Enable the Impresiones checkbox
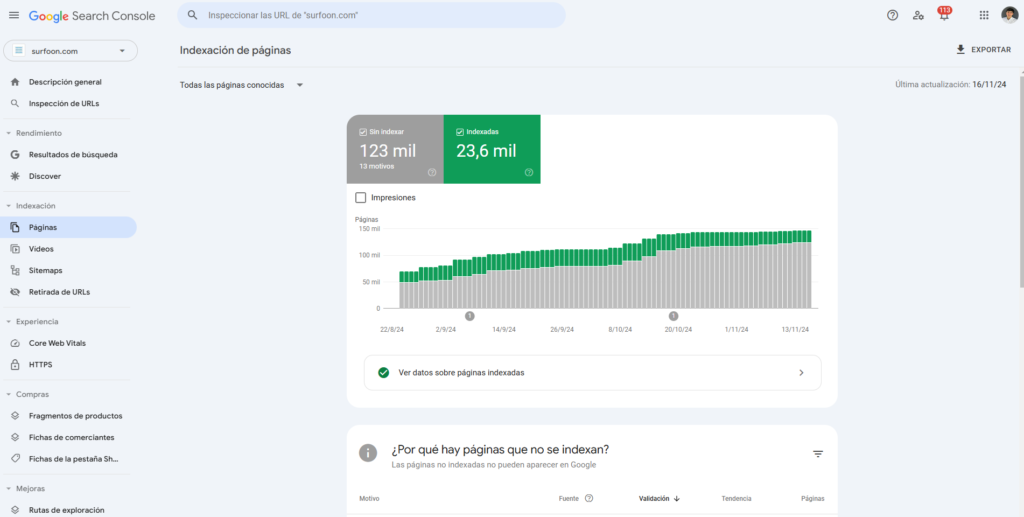The height and width of the screenshot is (517, 1024). click(361, 198)
